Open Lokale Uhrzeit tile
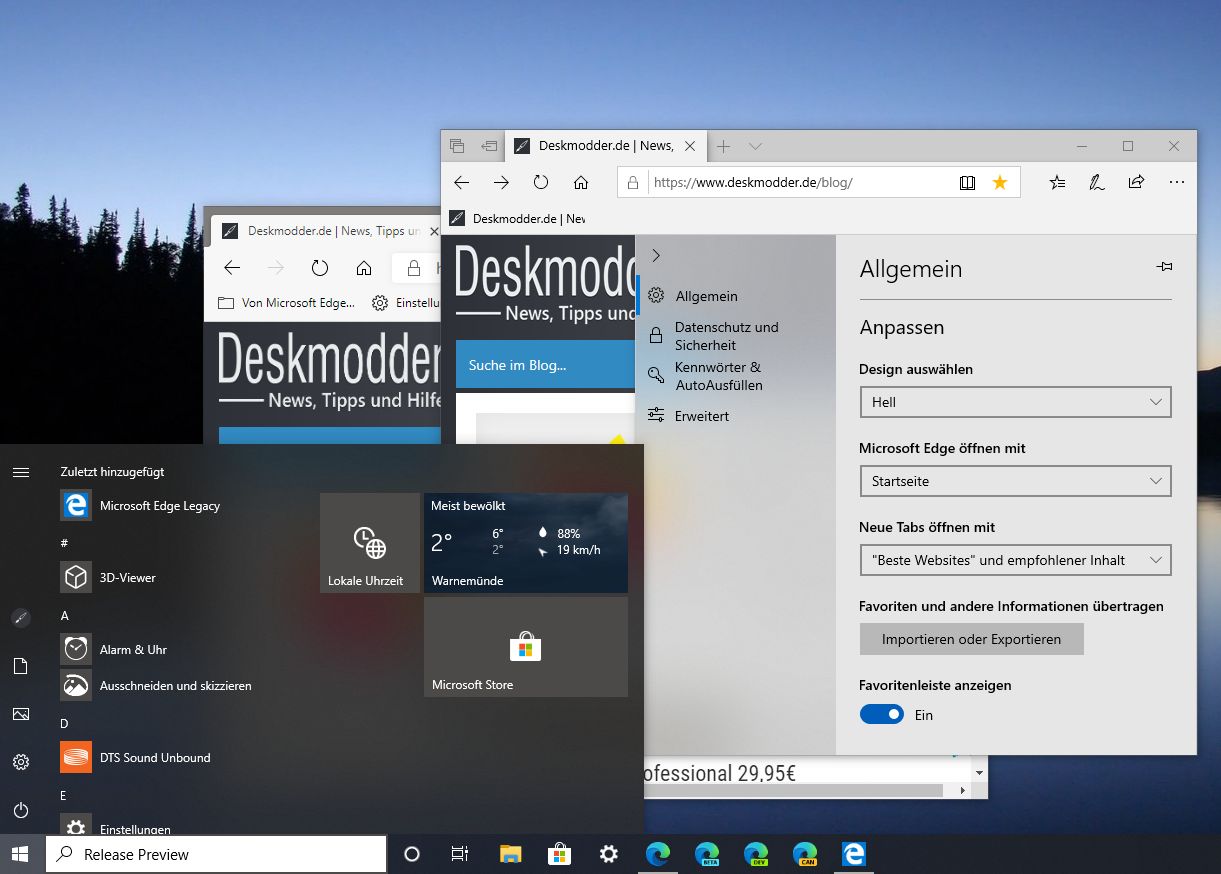1221x874 pixels. coord(370,543)
